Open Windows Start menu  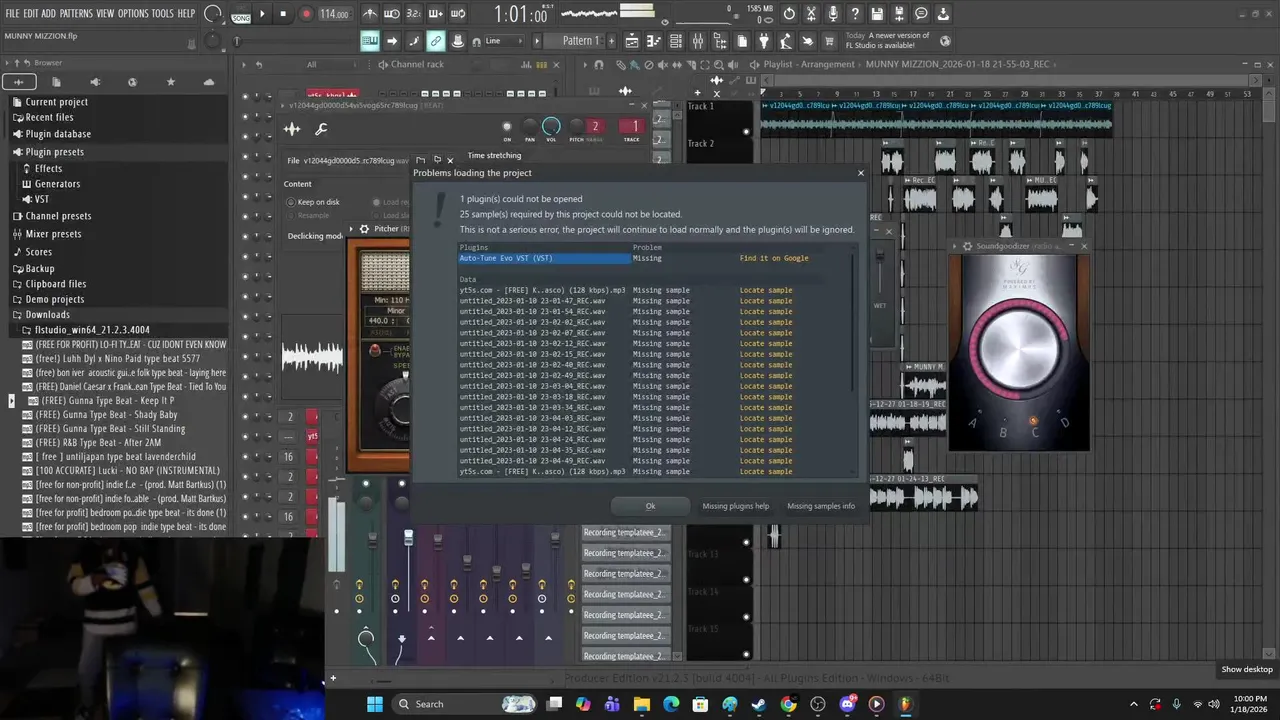375,704
